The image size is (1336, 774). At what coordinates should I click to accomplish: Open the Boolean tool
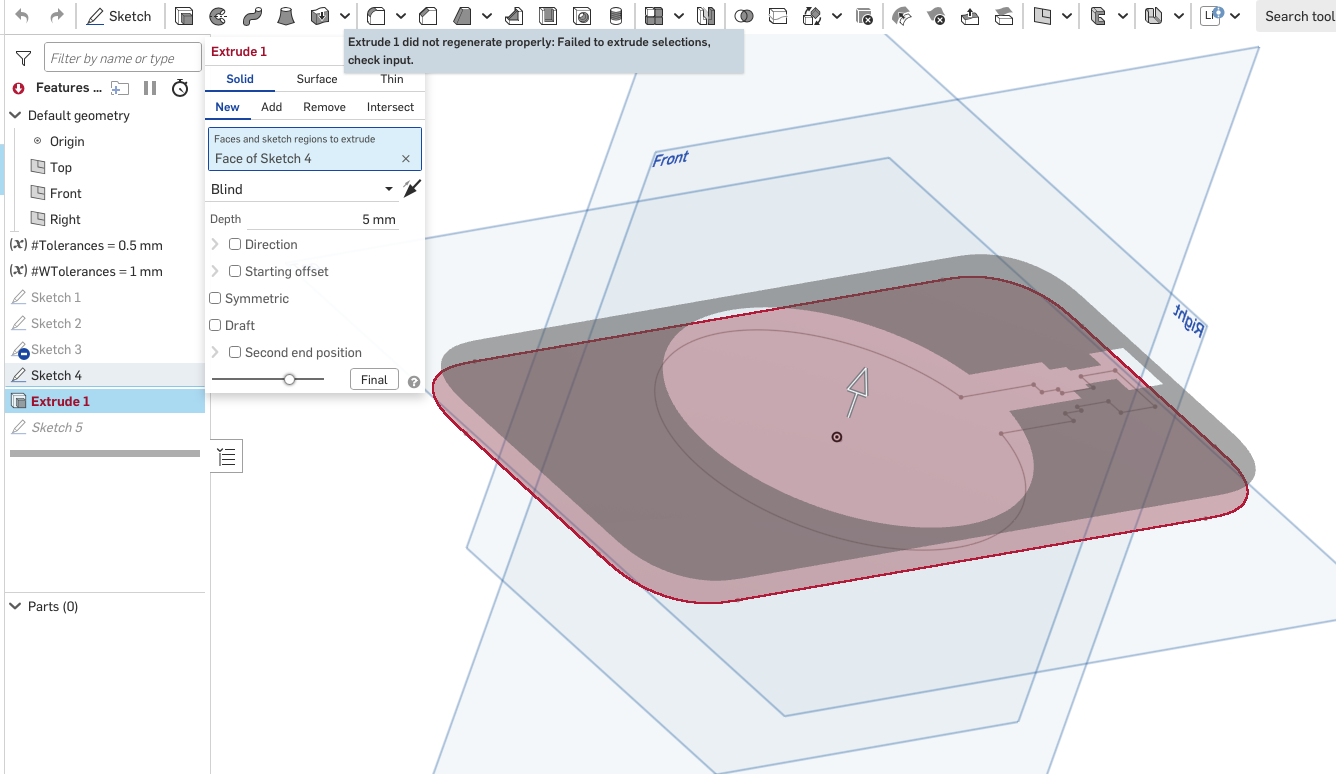pos(743,16)
